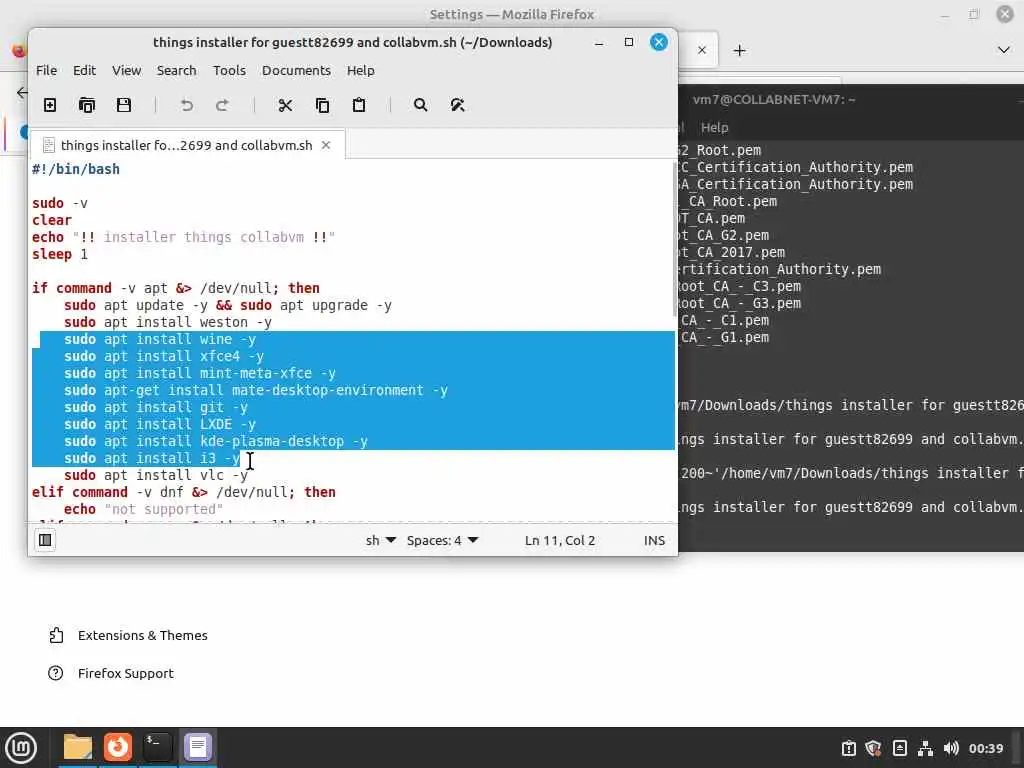The width and height of the screenshot is (1024, 768).
Task: Open the Tools menu
Action: click(229, 71)
